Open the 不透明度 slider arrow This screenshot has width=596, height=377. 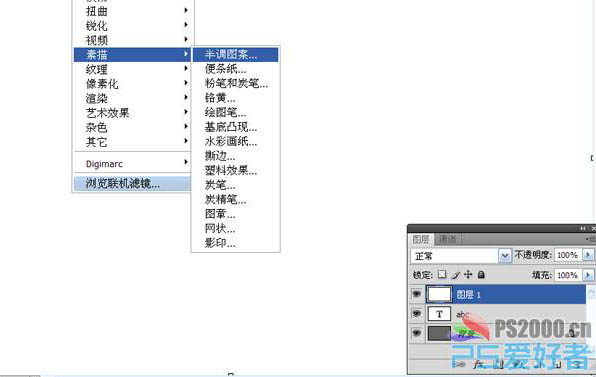coord(588,255)
